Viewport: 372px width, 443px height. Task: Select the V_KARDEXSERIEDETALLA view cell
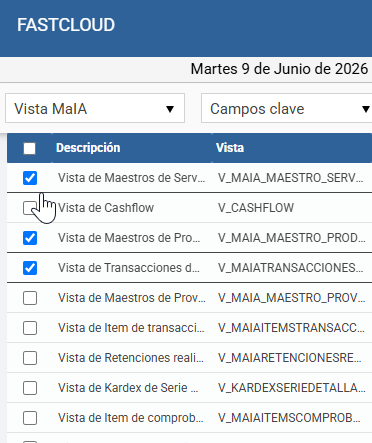pos(292,388)
